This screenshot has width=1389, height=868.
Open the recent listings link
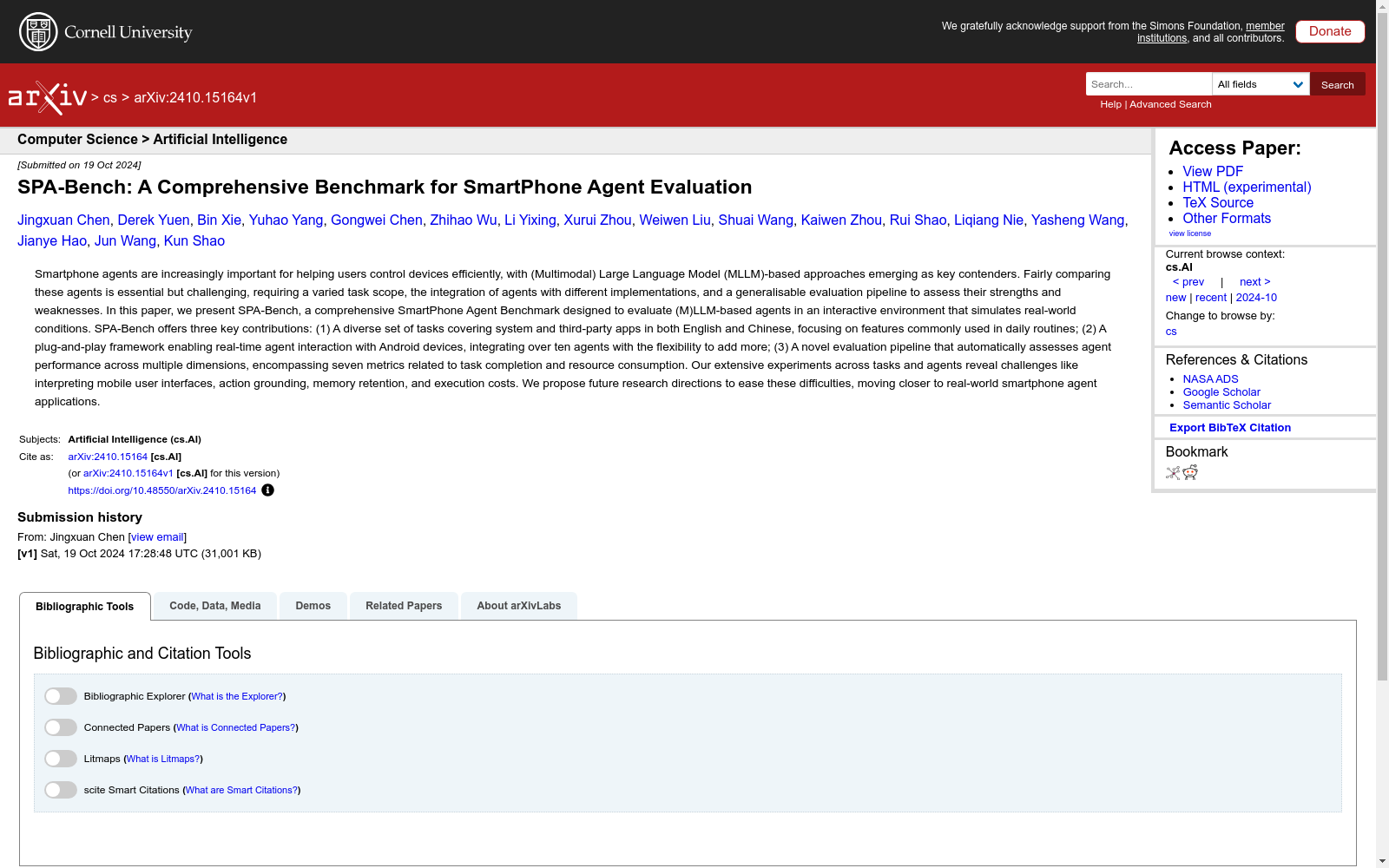point(1211,298)
